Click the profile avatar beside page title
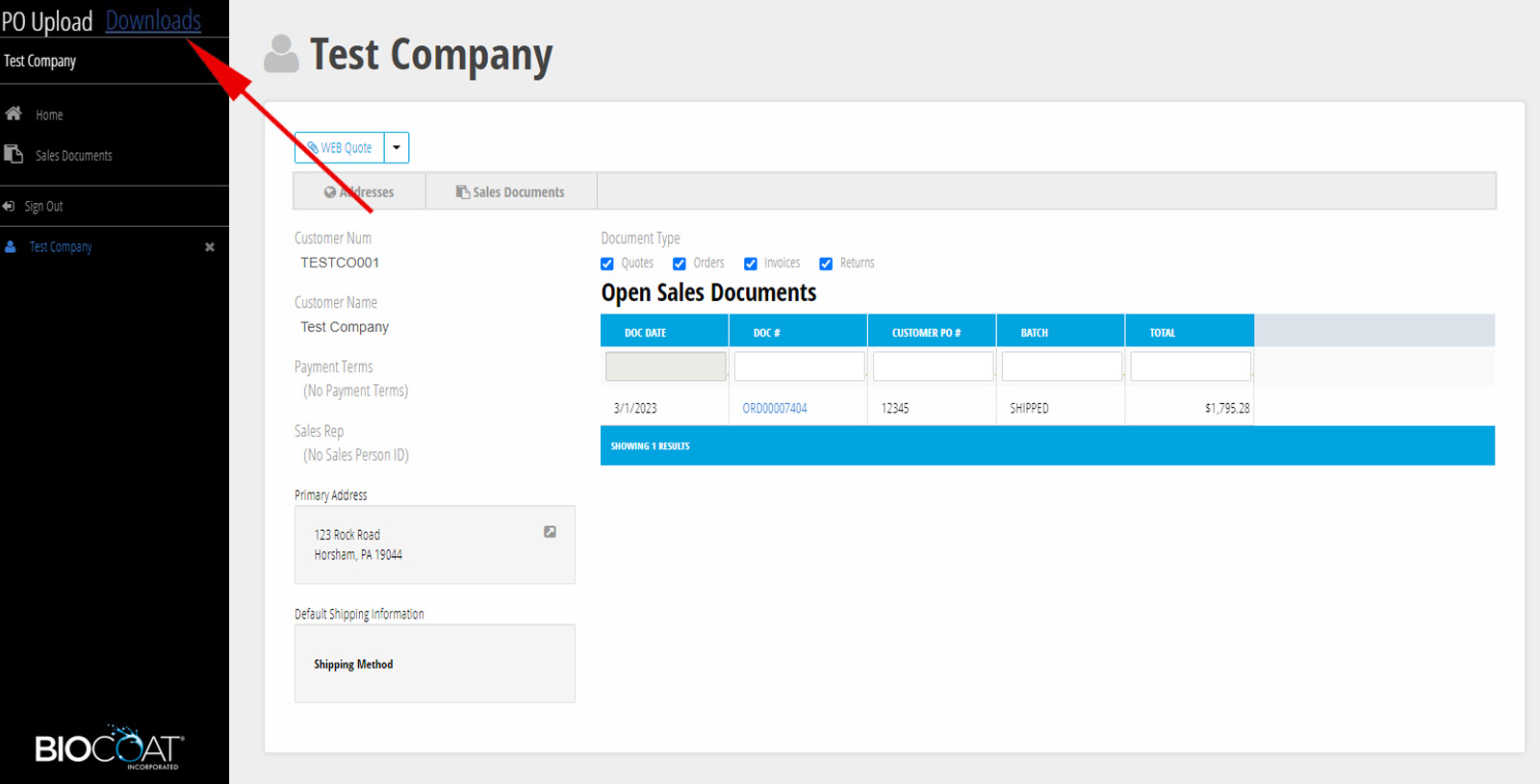Viewport: 1540px width, 784px height. (x=281, y=55)
